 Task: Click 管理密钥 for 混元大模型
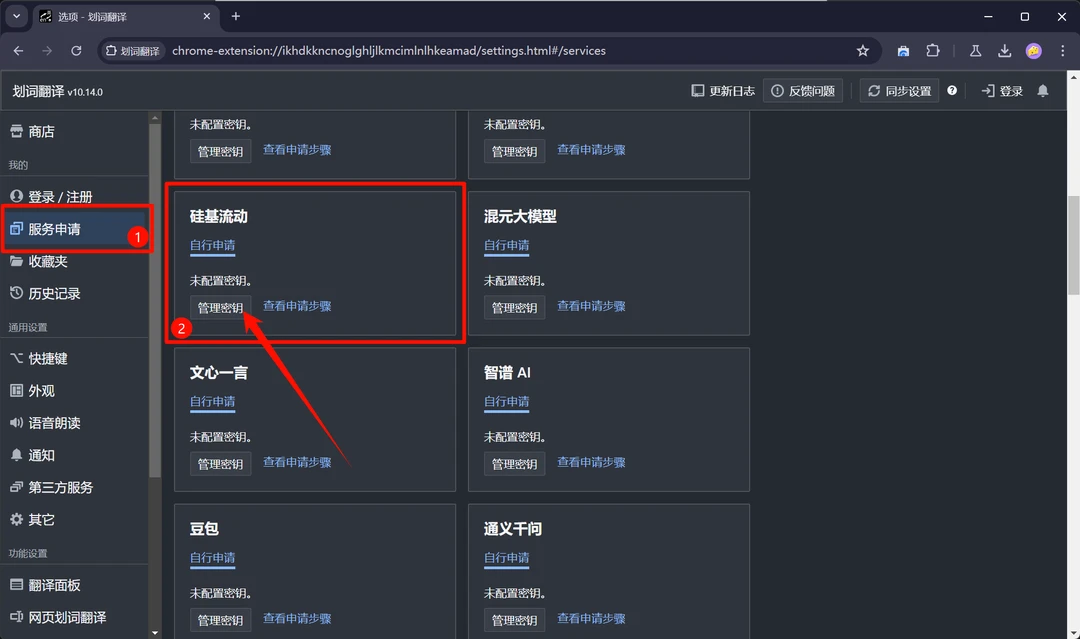515,308
